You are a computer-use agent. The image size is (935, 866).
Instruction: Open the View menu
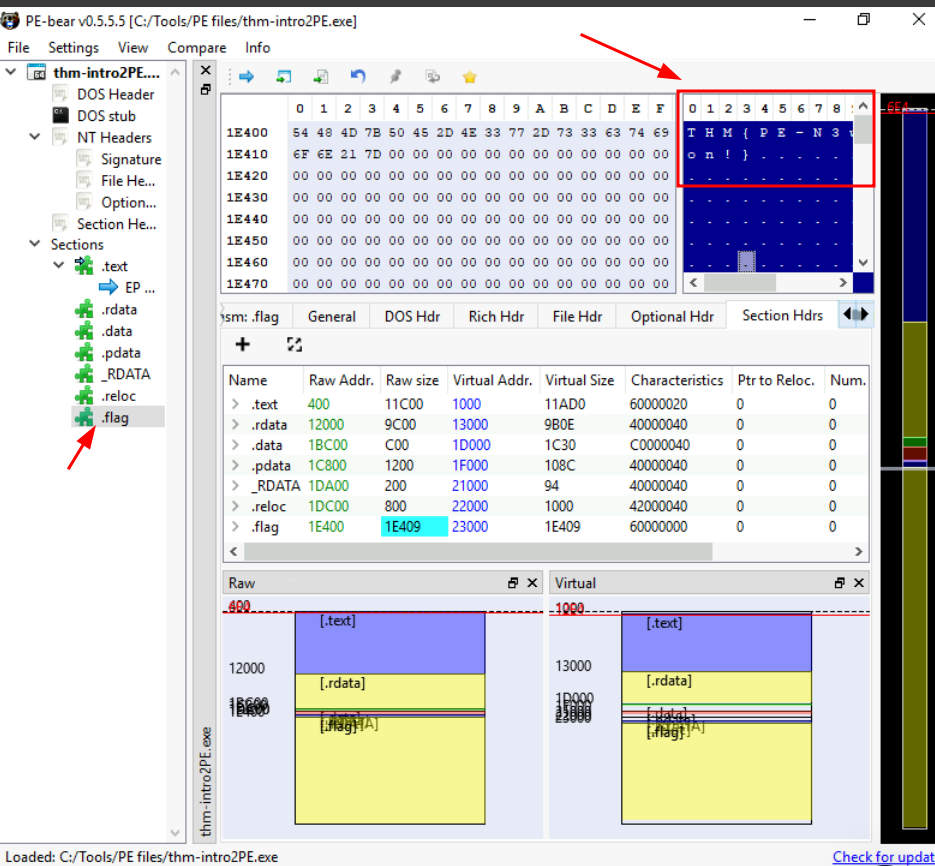click(132, 48)
